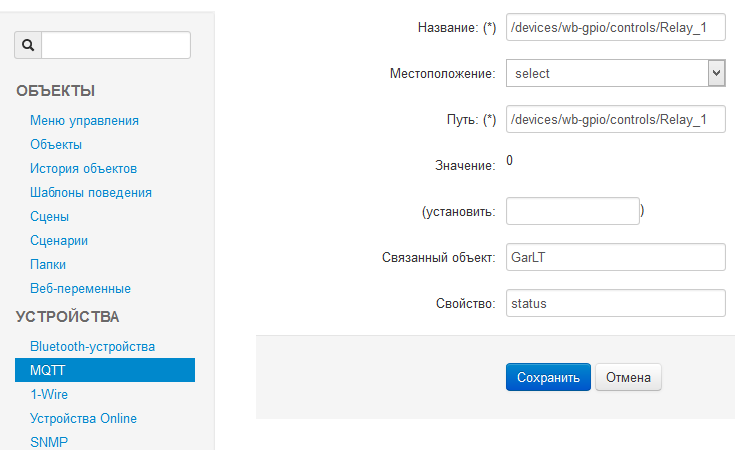Open the Местоположение dropdown

point(615,73)
